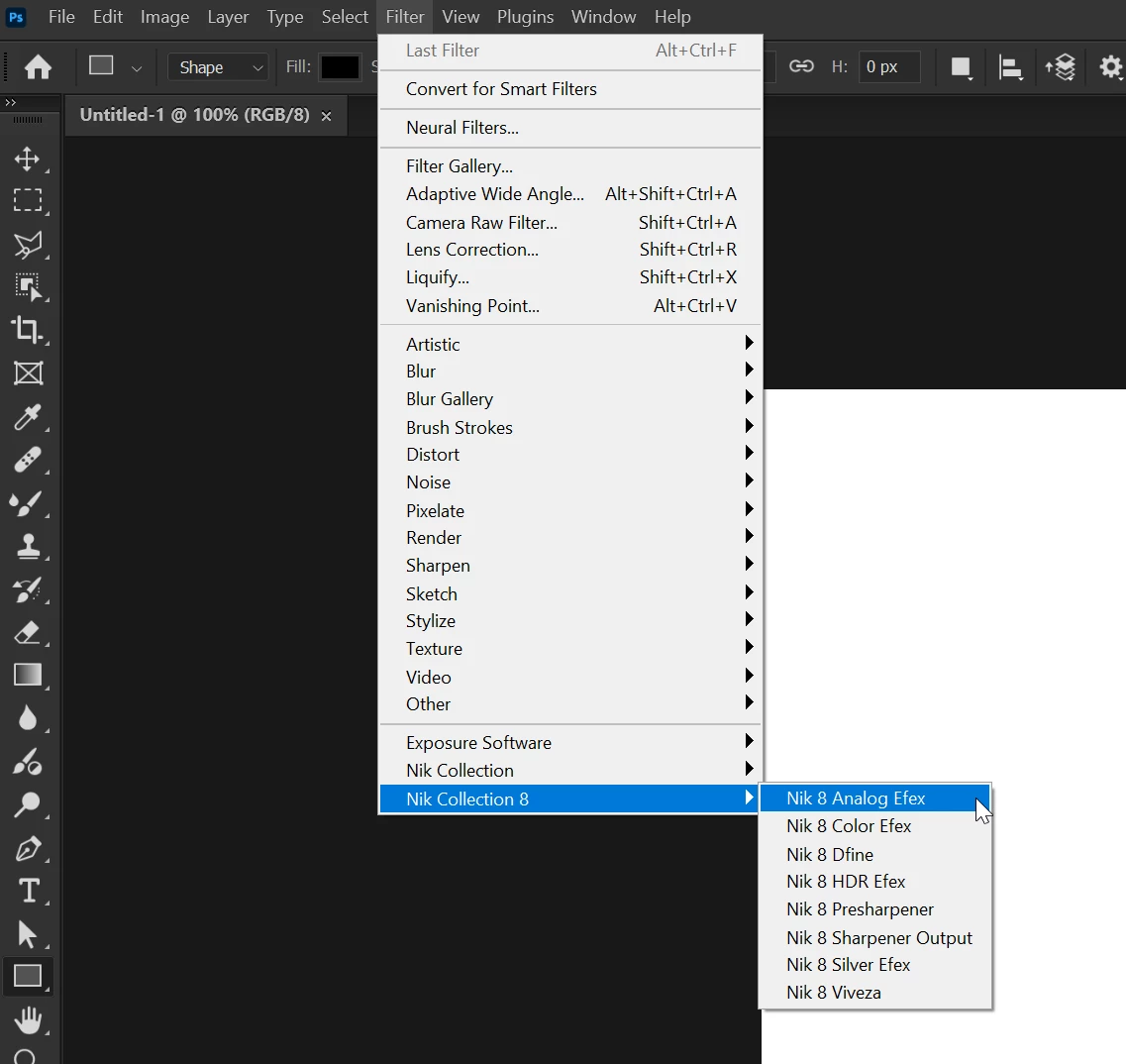
Task: Select the Rectangular Marquee tool
Action: tap(28, 200)
